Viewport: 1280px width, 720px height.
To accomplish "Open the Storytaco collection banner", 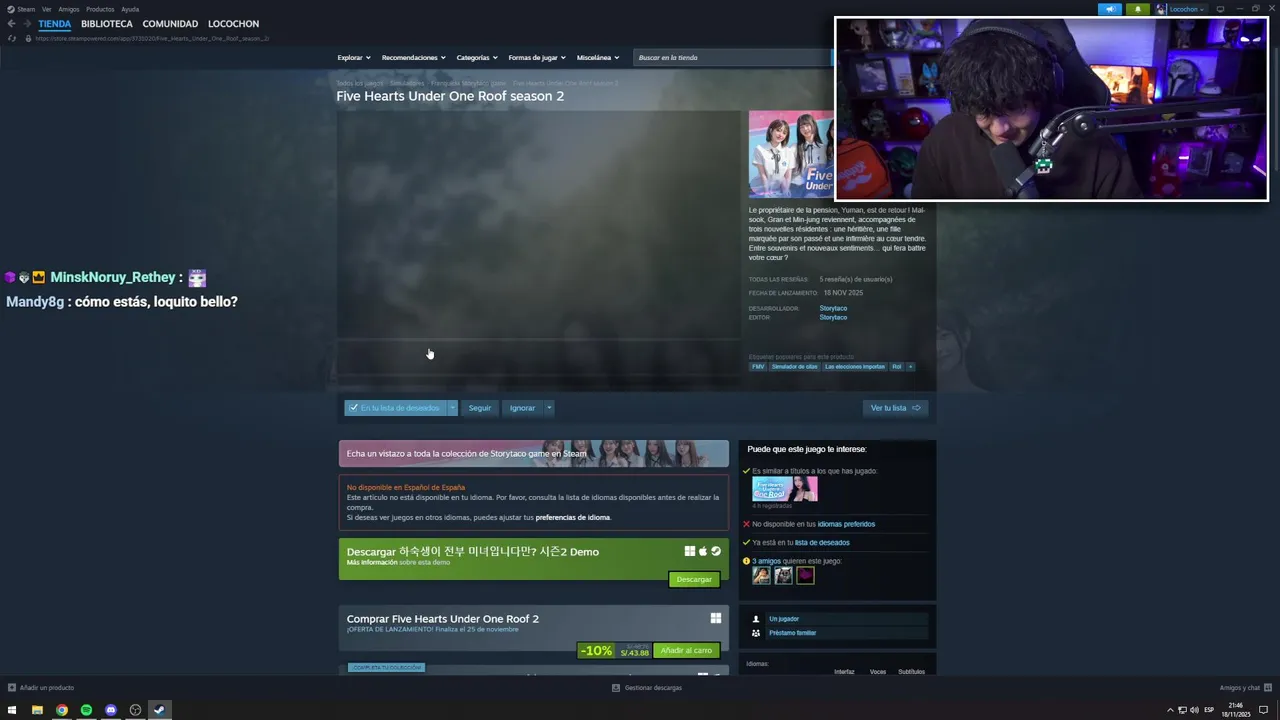I will point(534,453).
